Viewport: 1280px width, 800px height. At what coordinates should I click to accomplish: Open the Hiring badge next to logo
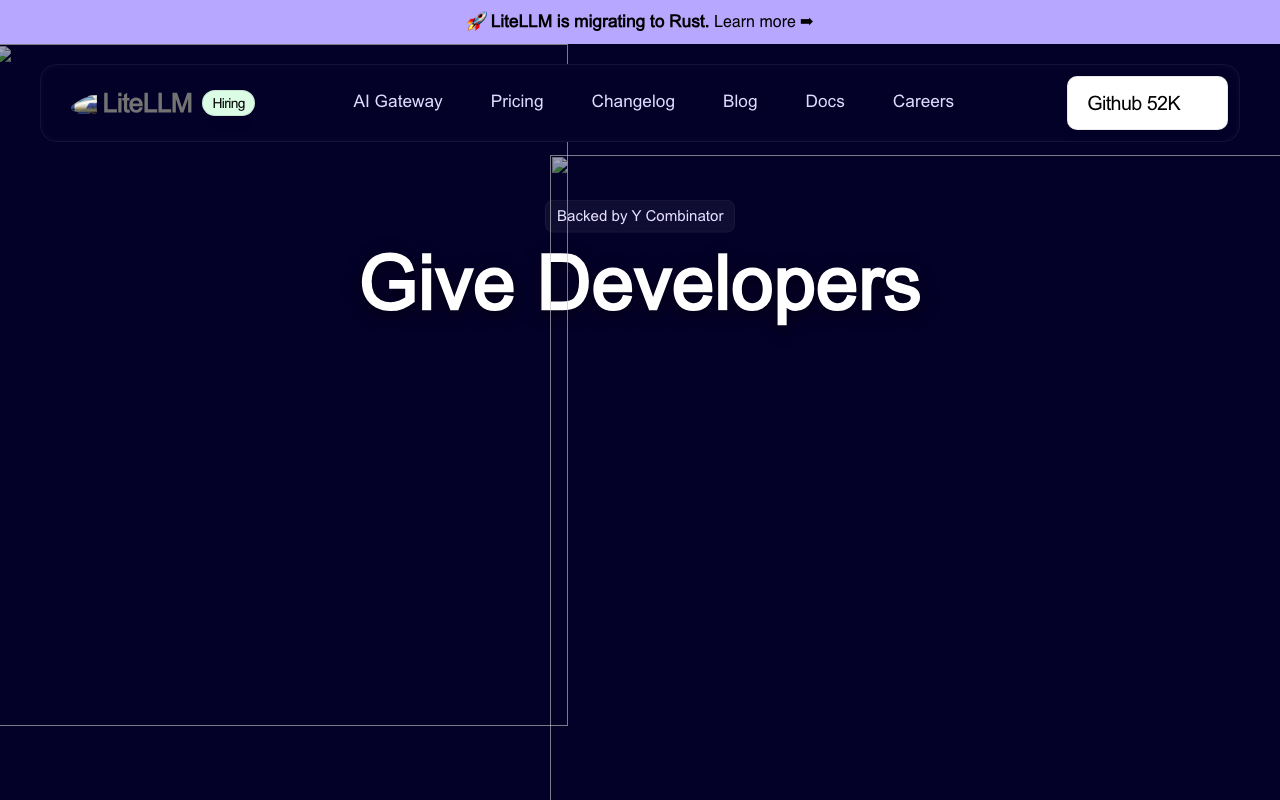tap(228, 103)
